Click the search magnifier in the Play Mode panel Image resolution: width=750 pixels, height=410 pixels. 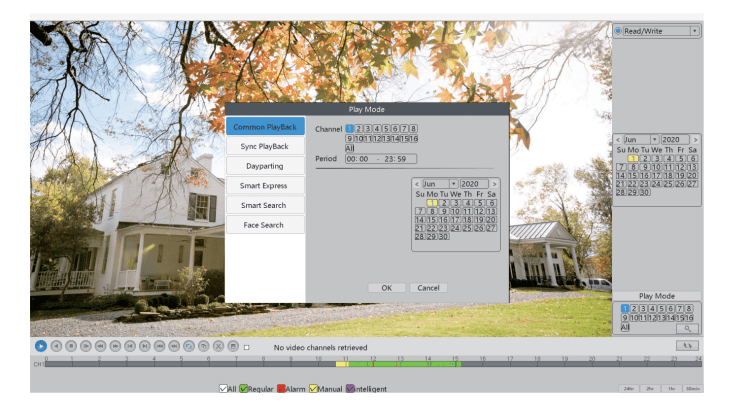point(686,328)
